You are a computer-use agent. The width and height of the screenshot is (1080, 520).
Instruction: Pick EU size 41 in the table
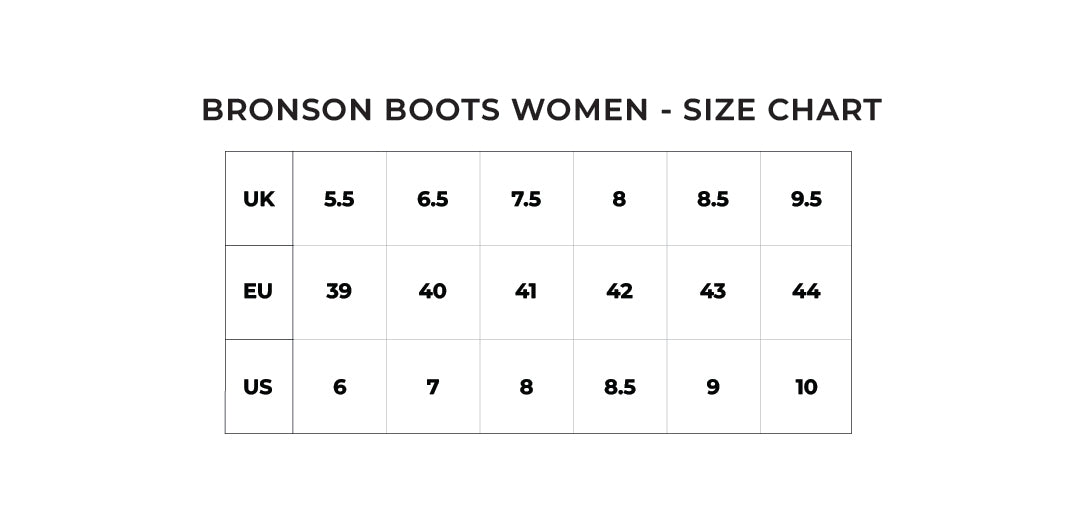526,292
